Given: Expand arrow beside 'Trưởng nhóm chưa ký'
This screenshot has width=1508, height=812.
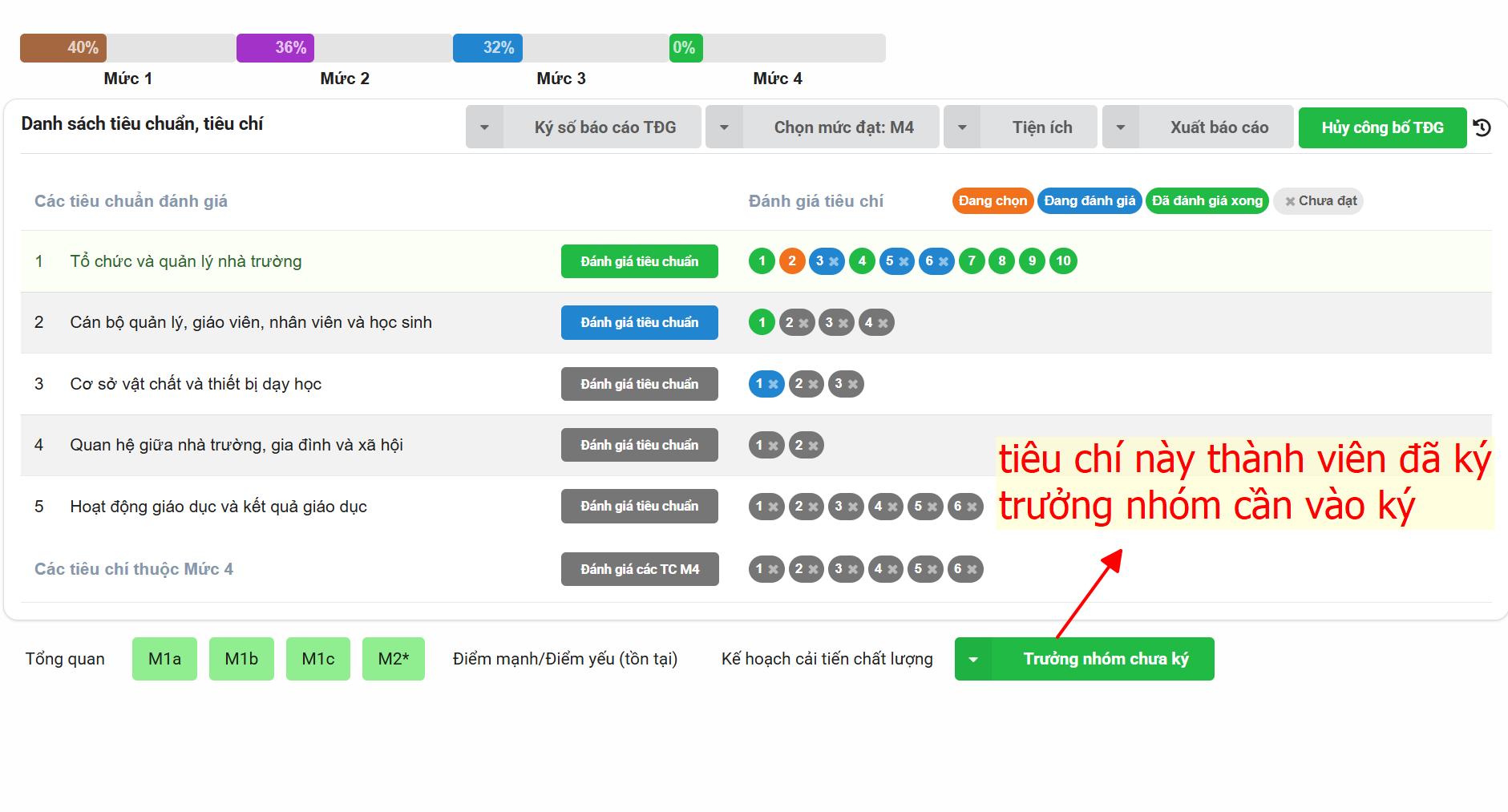Looking at the screenshot, I should point(973,660).
